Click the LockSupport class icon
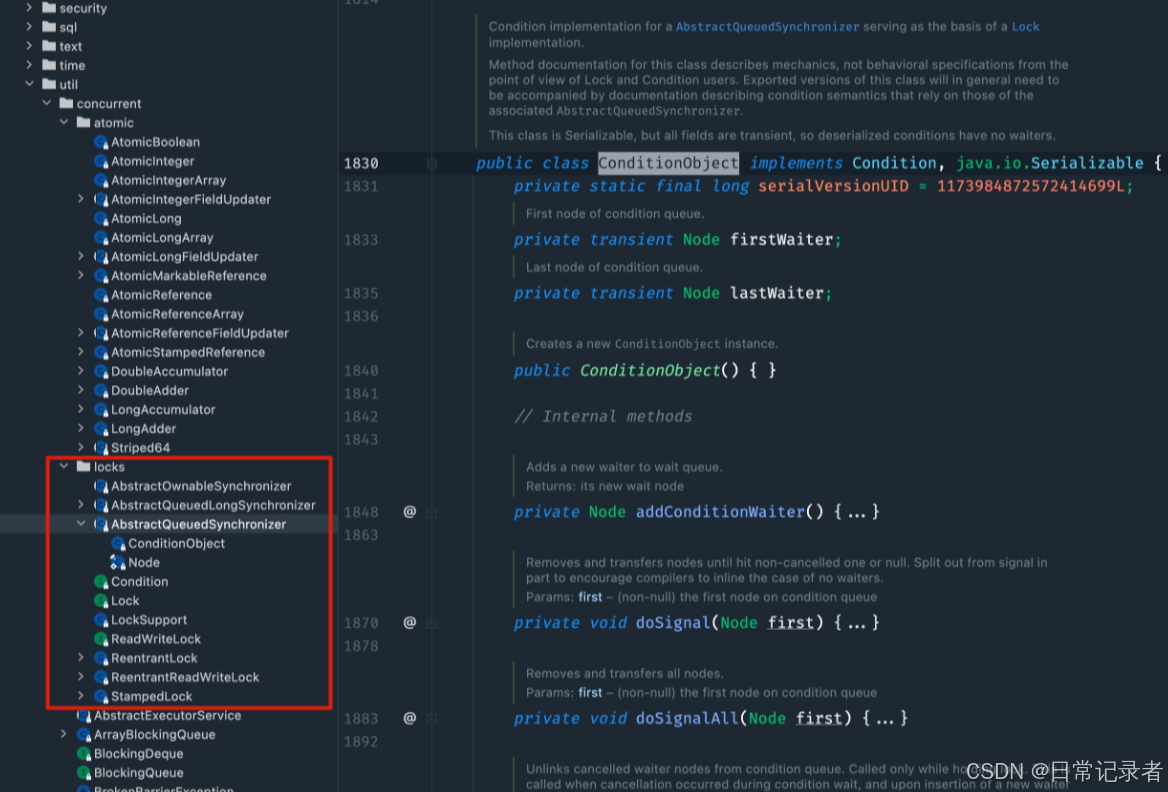1168x792 pixels. click(100, 620)
